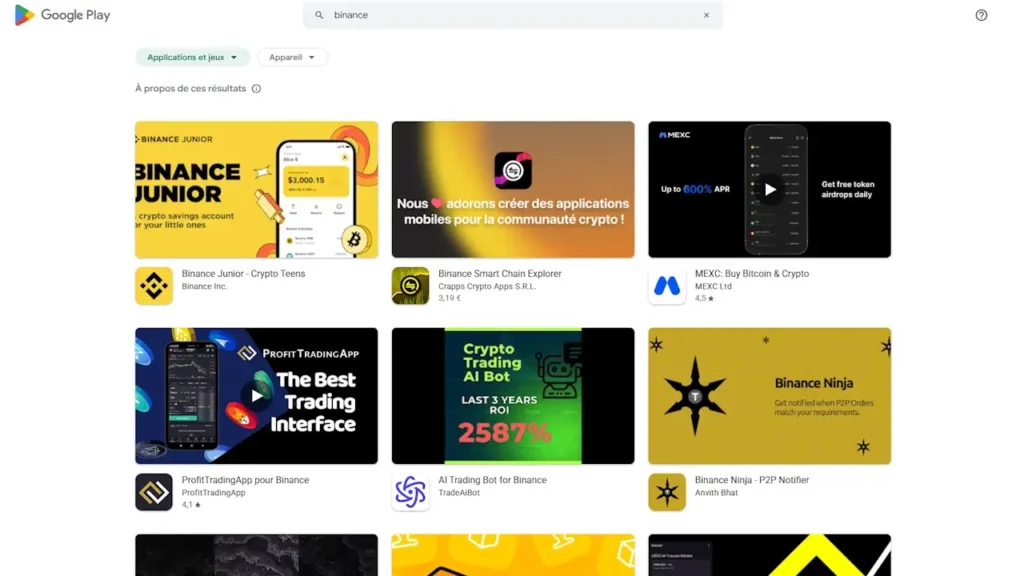The height and width of the screenshot is (576, 1024).
Task: Click the ProfitTradingApp 4,1 star rating
Action: (191, 504)
